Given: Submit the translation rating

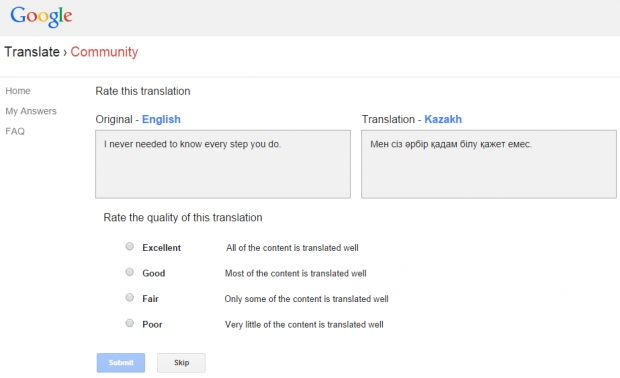Looking at the screenshot, I should pyautogui.click(x=121, y=363).
